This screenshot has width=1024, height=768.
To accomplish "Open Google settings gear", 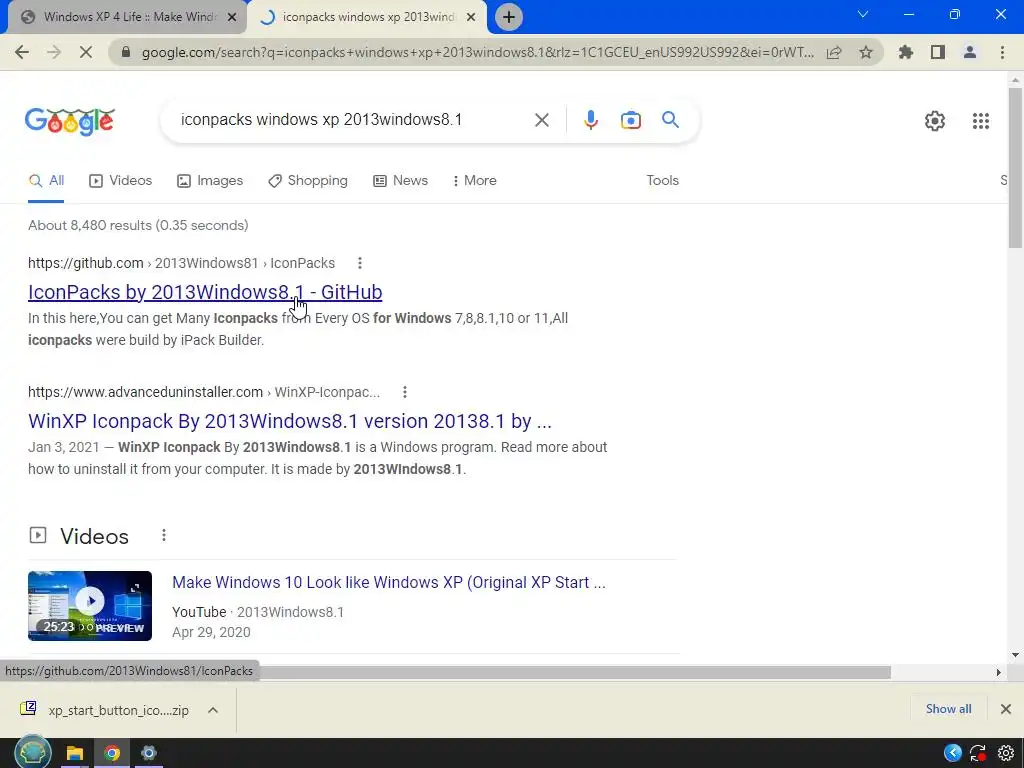I will point(935,121).
